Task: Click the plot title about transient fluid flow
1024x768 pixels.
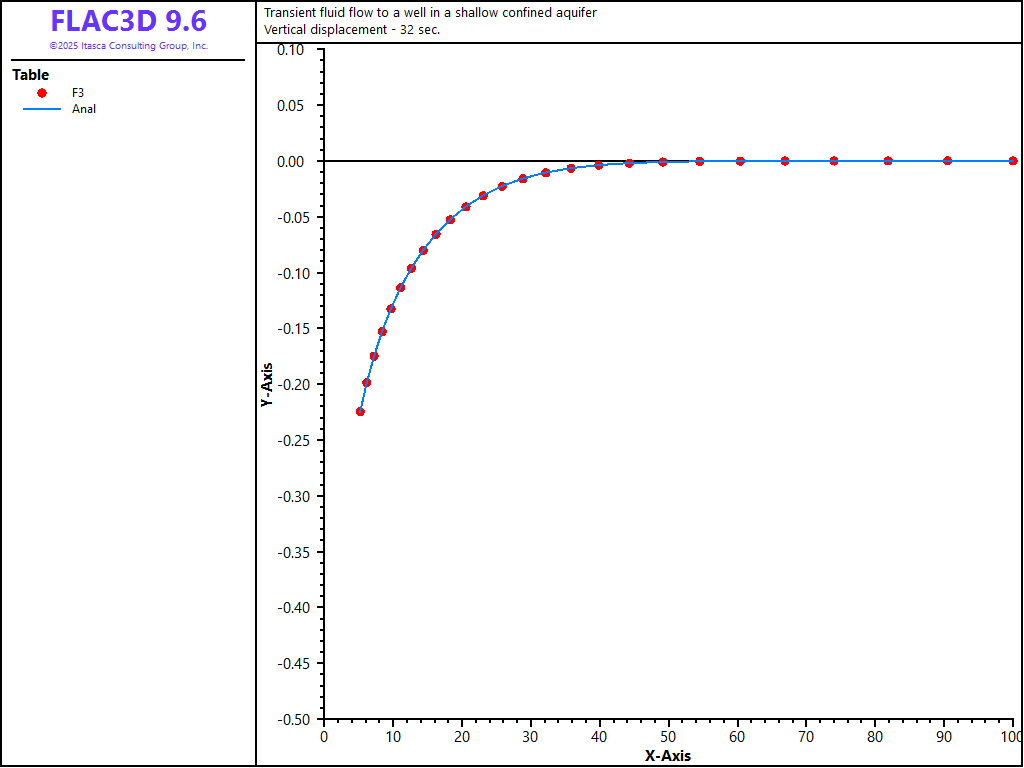Action: [x=430, y=13]
